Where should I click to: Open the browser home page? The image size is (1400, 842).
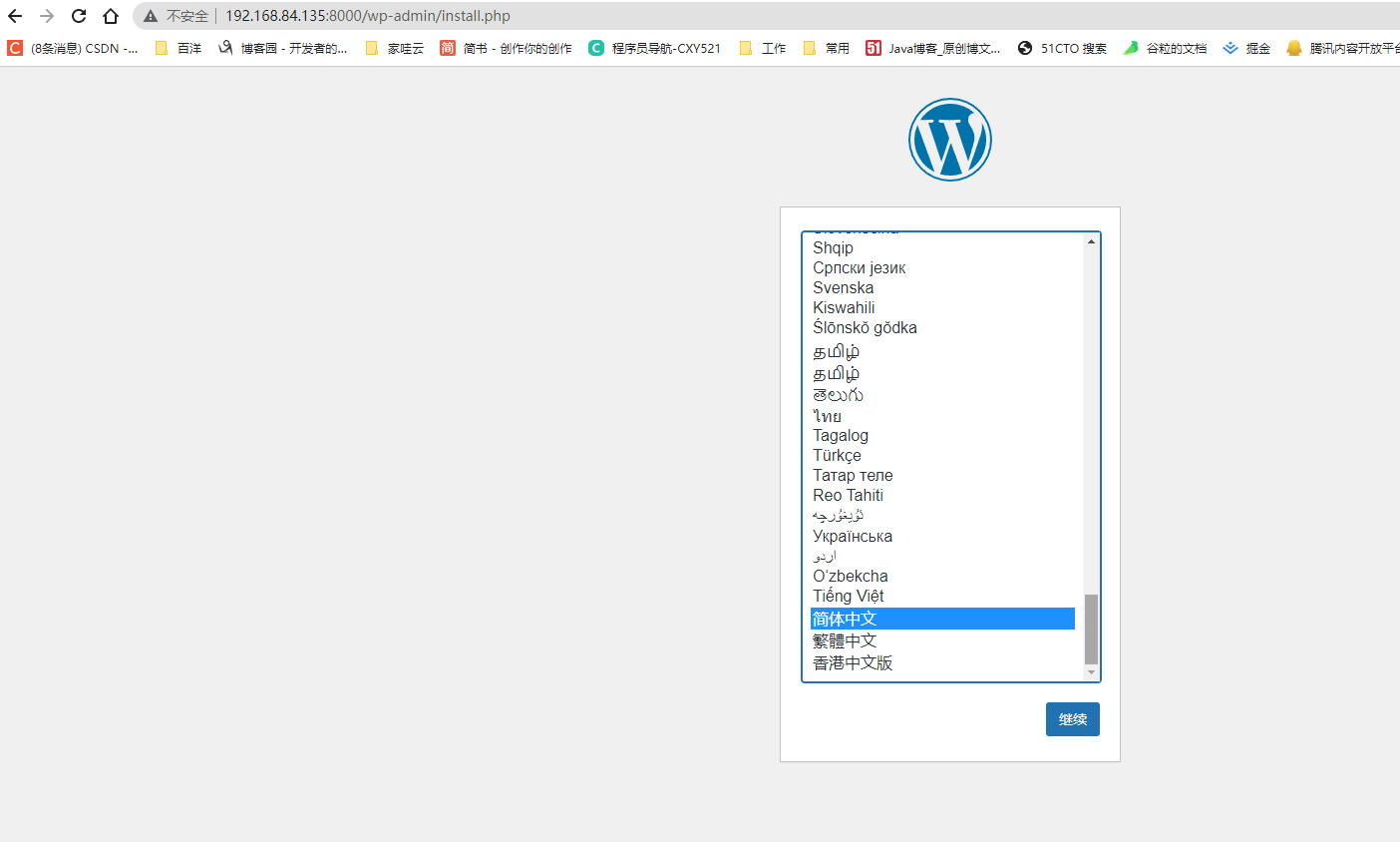(x=111, y=16)
